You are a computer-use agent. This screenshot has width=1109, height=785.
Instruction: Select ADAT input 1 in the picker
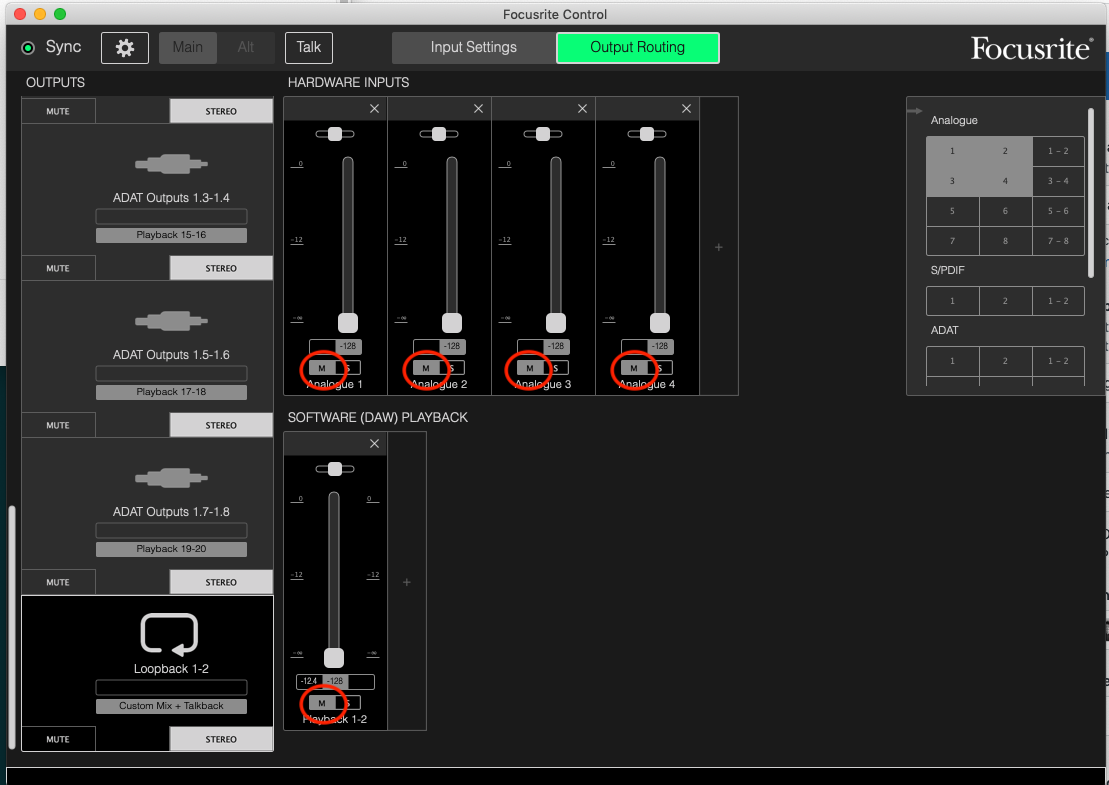952,361
